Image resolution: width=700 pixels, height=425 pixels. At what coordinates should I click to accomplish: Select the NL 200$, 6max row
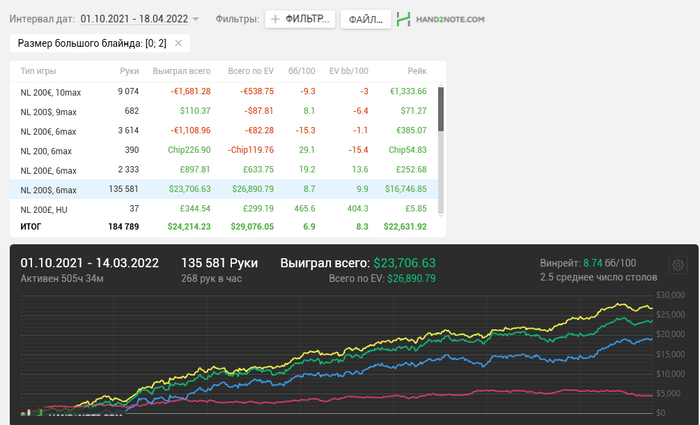point(224,189)
